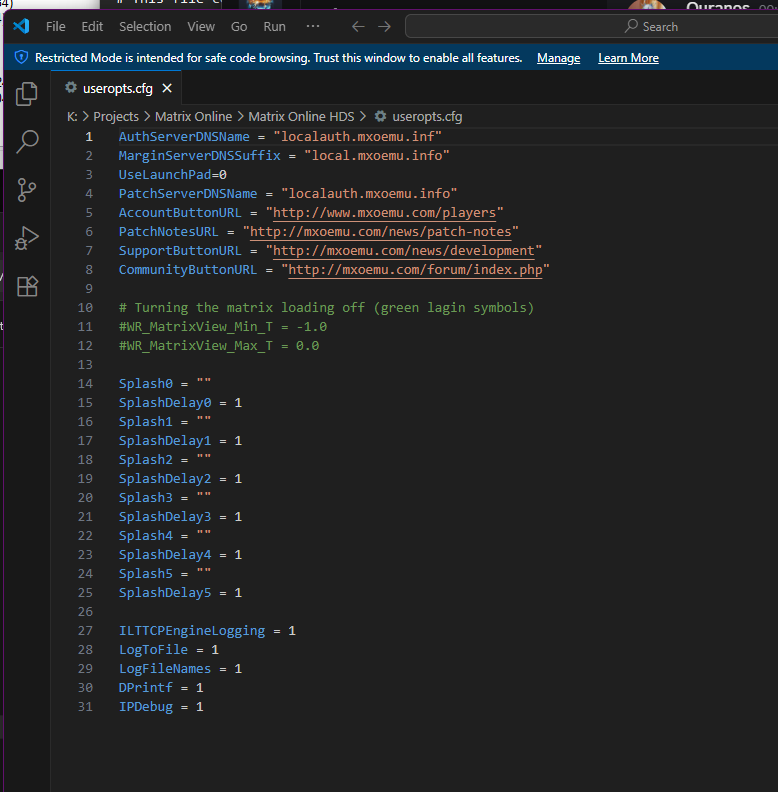The height and width of the screenshot is (792, 778).
Task: Open the Selection menu
Action: (x=145, y=27)
